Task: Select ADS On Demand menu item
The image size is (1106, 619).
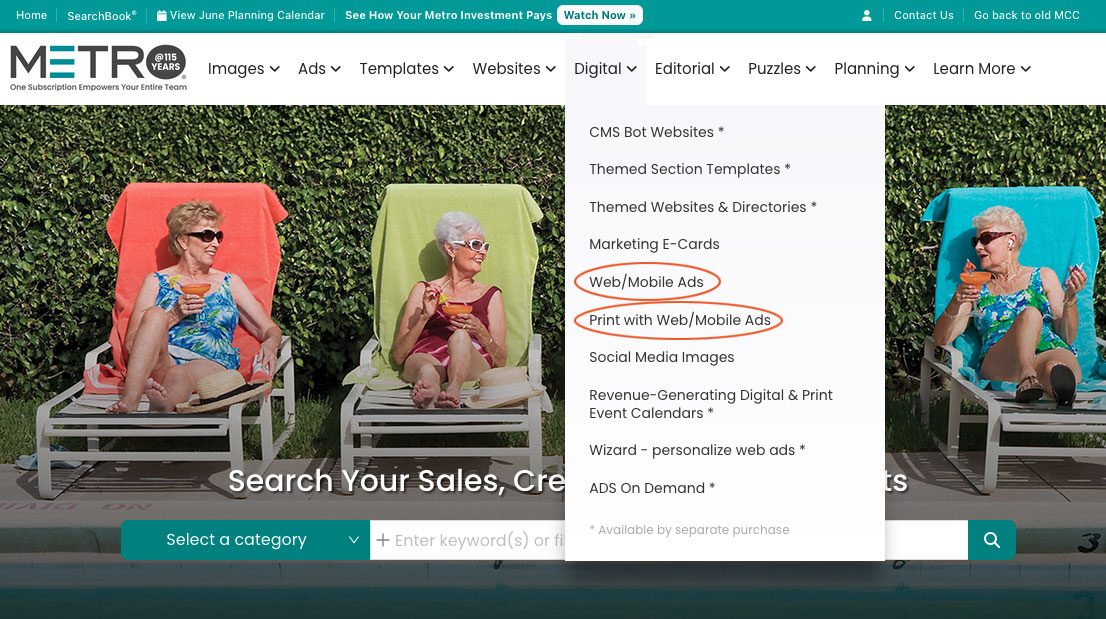Action: coord(652,488)
